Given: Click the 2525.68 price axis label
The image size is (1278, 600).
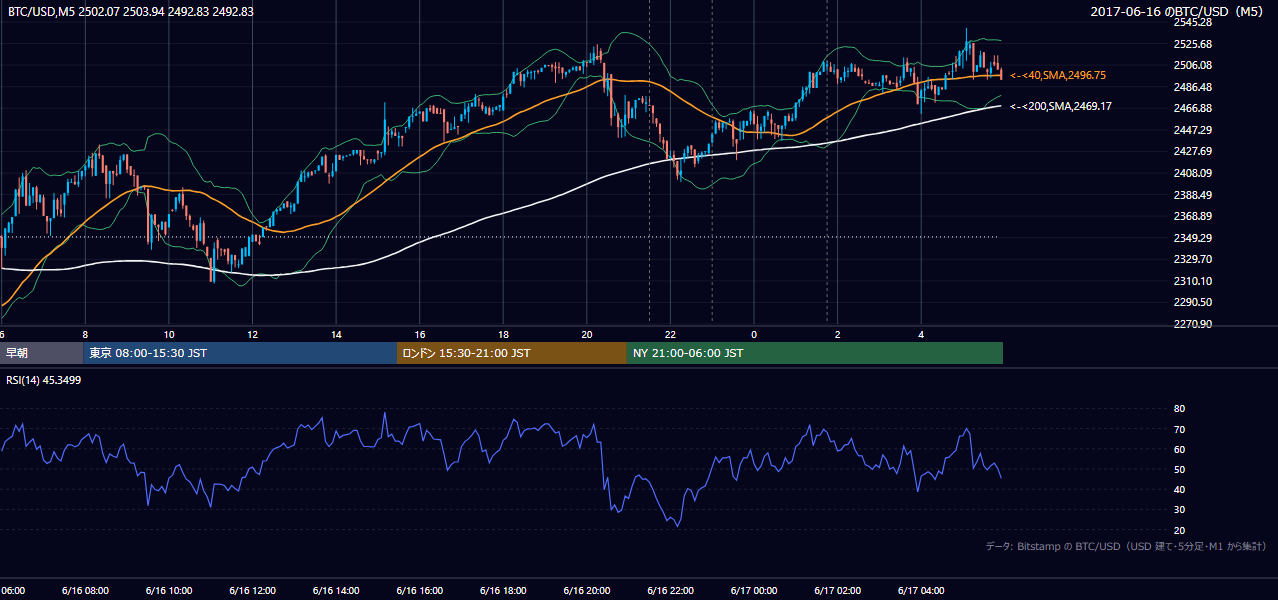Looking at the screenshot, I should tap(1193, 44).
